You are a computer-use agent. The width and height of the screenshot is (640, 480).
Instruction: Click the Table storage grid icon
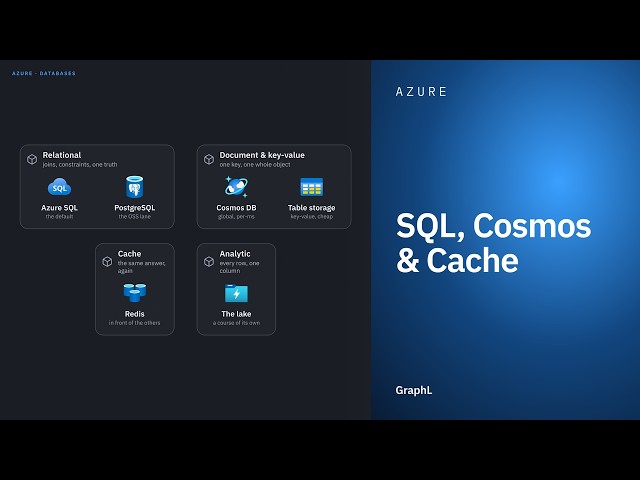(311, 187)
